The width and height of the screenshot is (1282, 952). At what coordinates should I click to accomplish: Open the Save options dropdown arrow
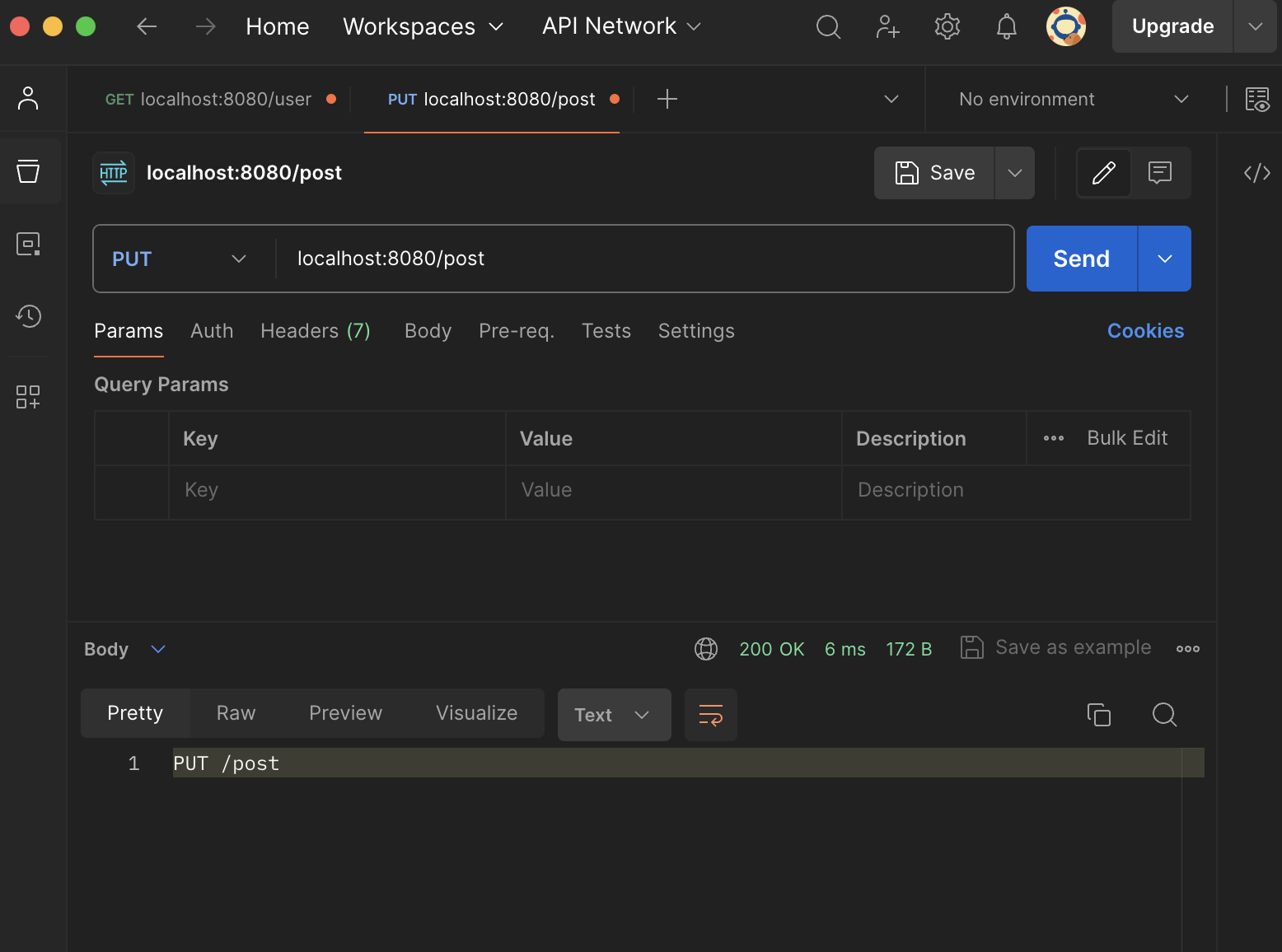[1015, 173]
